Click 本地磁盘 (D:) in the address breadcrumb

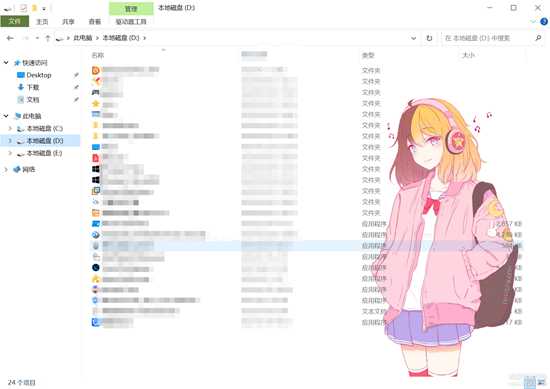[x=121, y=38]
